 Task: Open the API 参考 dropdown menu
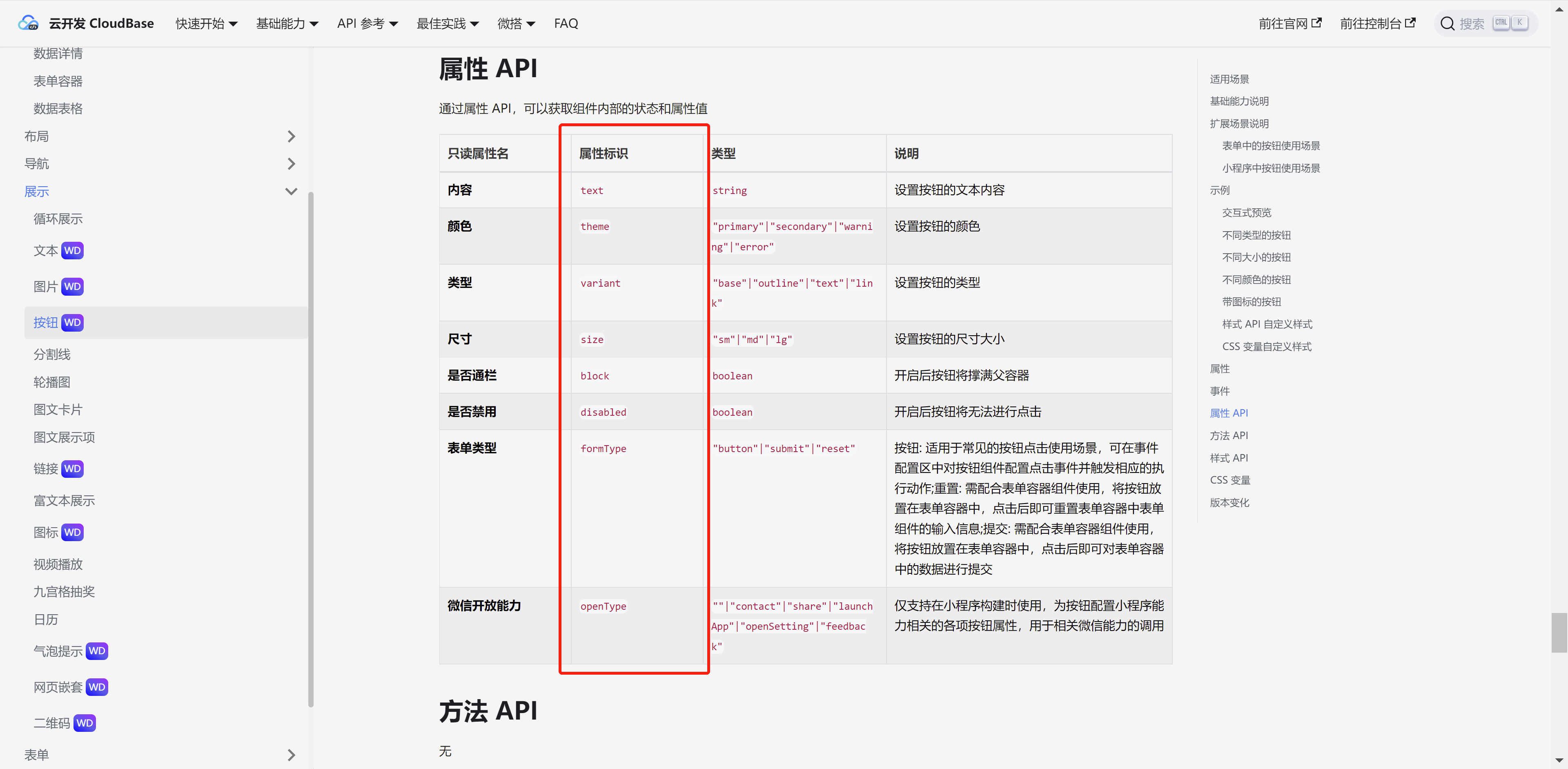tap(367, 23)
